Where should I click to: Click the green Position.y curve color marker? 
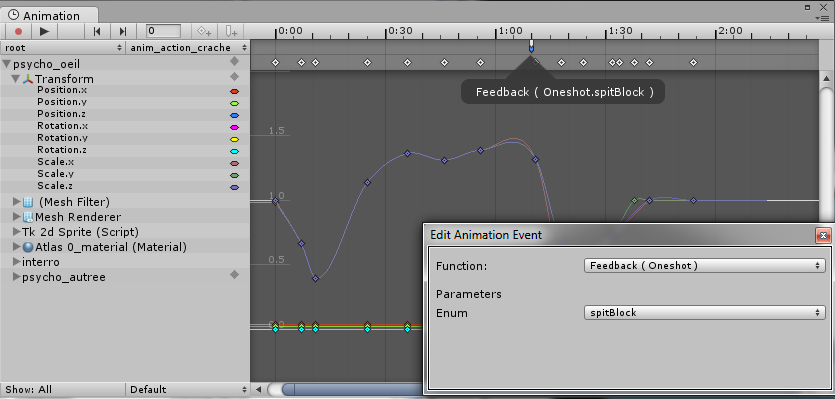click(x=234, y=103)
